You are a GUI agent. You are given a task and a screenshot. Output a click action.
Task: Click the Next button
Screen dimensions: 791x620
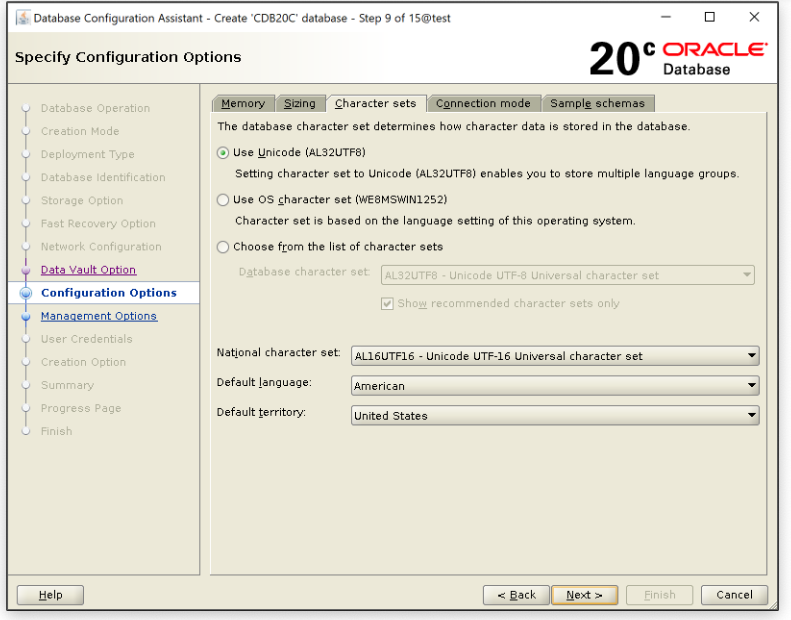click(x=584, y=595)
